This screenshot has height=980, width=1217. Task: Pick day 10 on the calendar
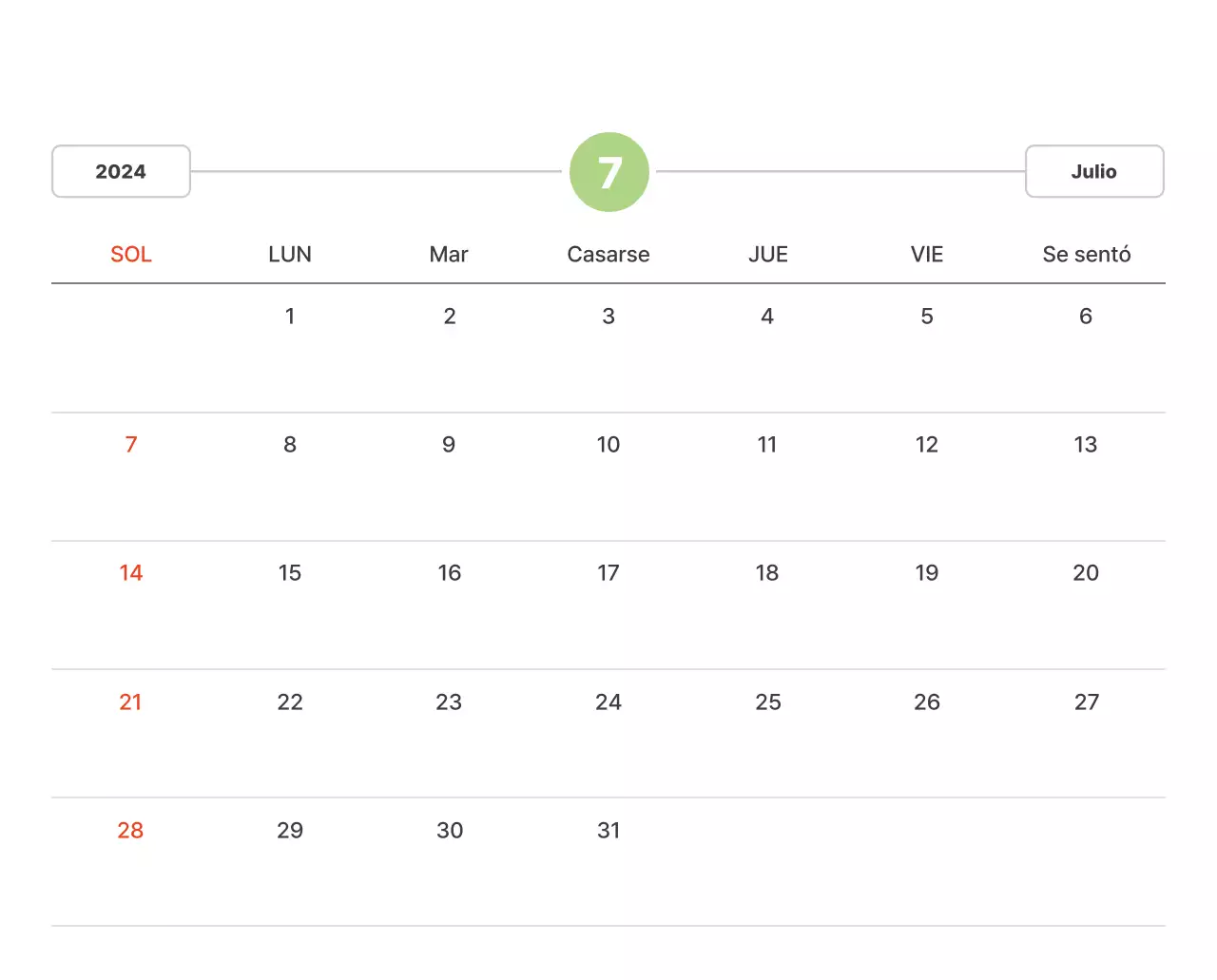pyautogui.click(x=608, y=444)
